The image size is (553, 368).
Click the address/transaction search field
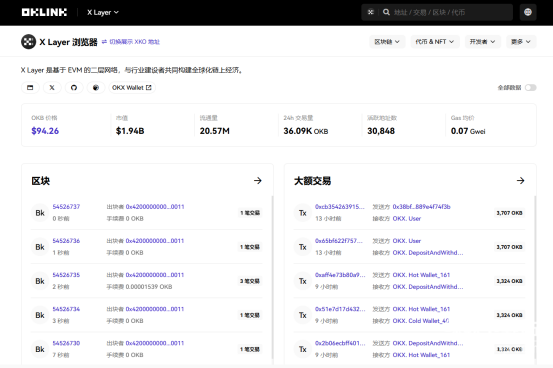click(448, 12)
